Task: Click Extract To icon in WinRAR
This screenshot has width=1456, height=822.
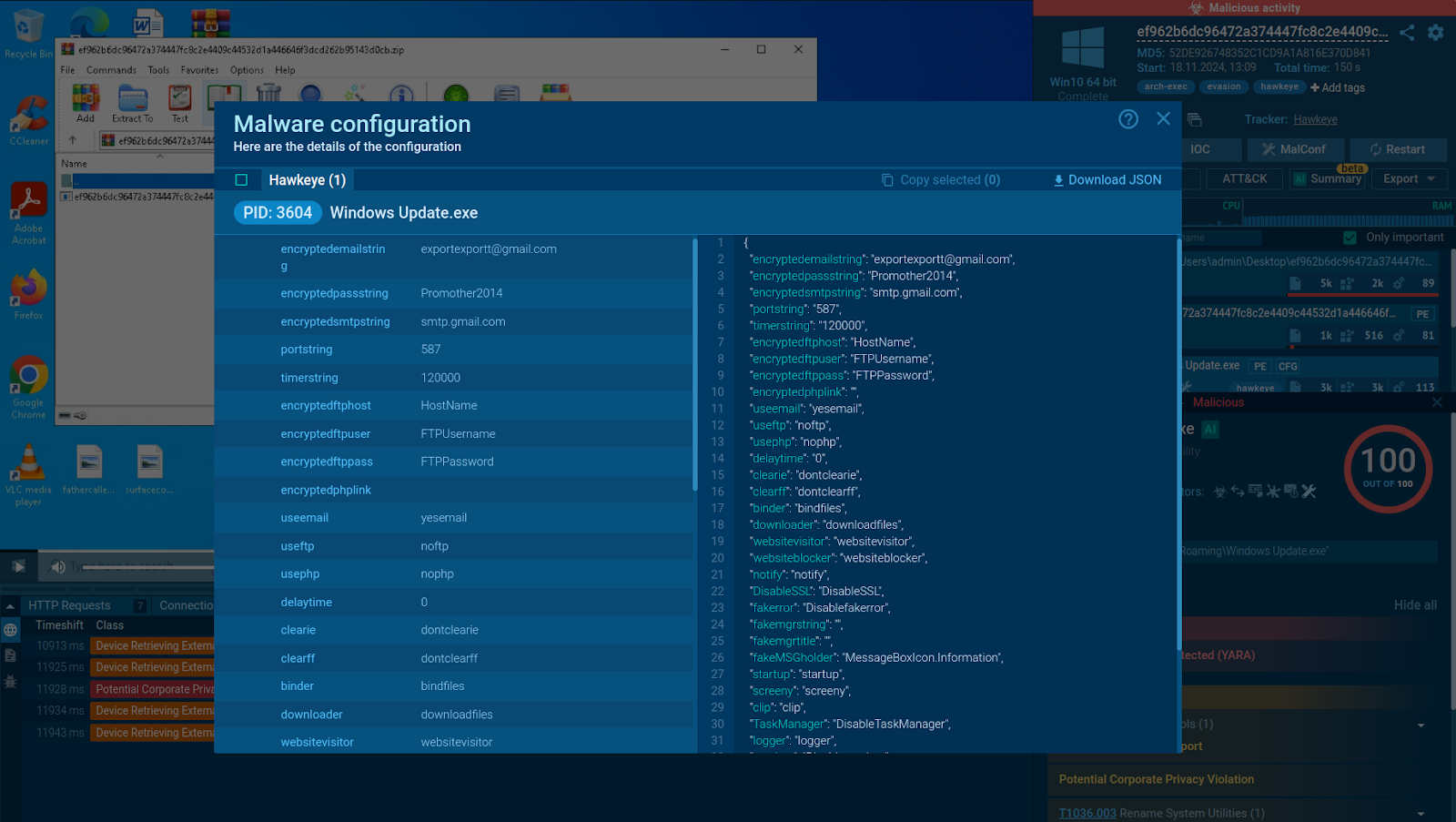Action: [133, 103]
